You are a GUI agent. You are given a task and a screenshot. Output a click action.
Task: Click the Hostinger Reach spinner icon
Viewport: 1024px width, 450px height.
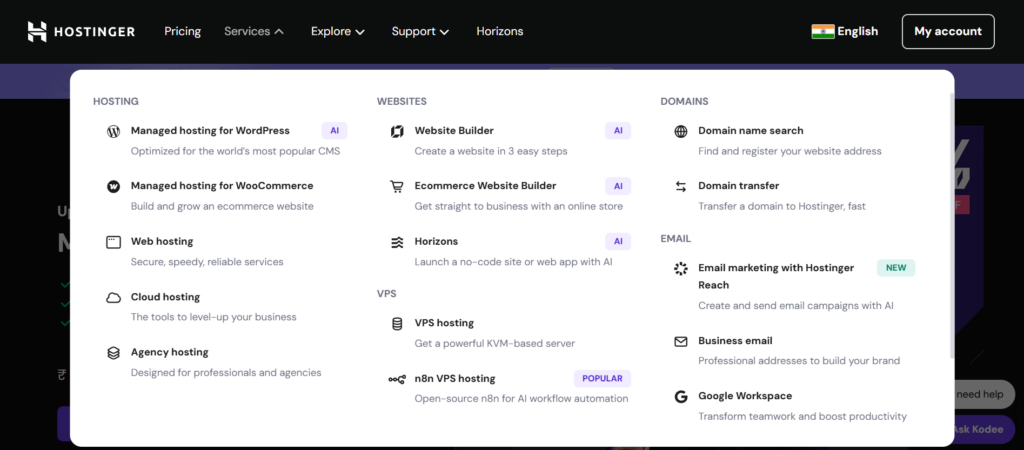[x=680, y=268]
